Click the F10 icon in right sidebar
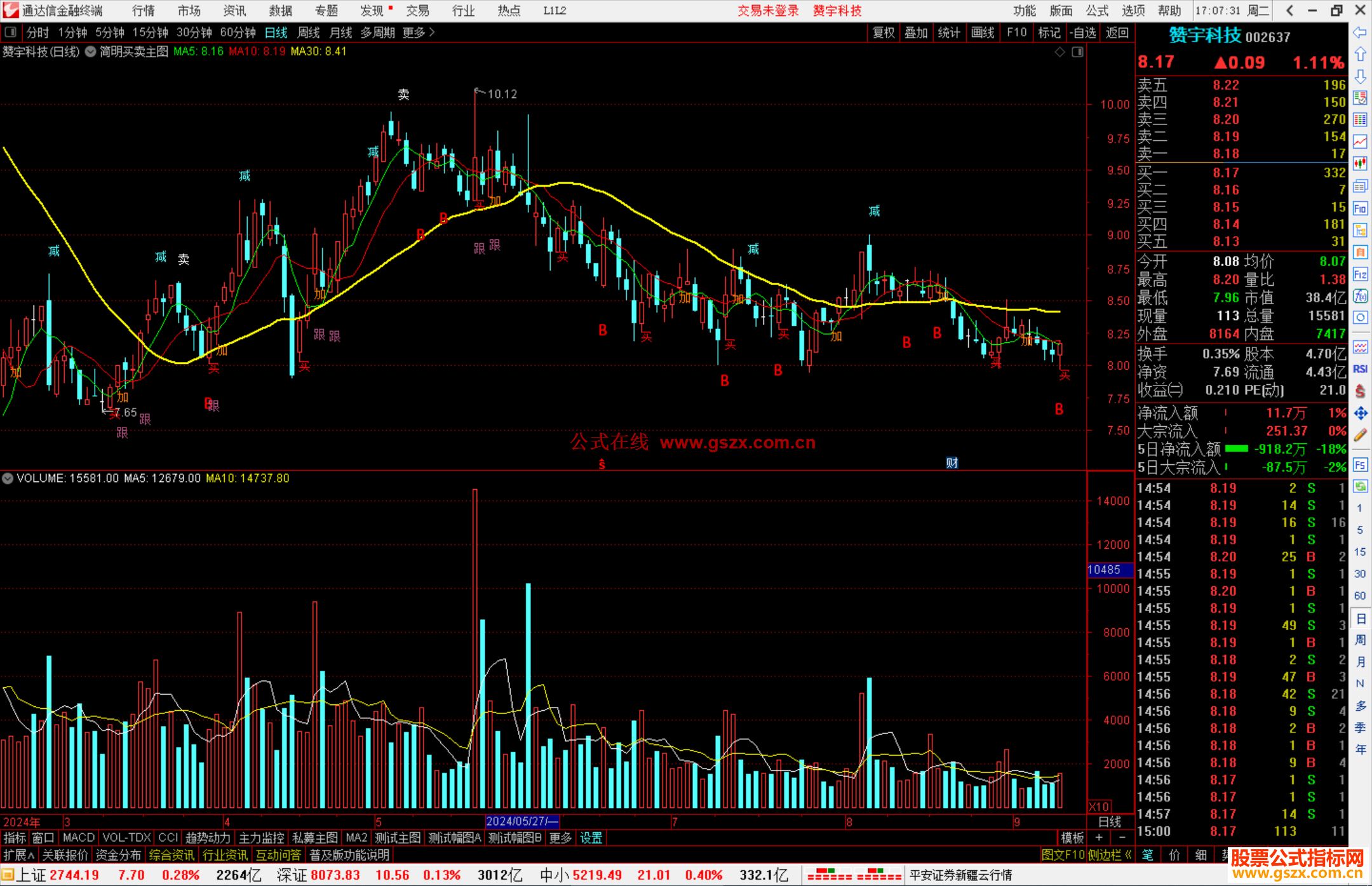This screenshot has width=1372, height=886. point(1360,208)
